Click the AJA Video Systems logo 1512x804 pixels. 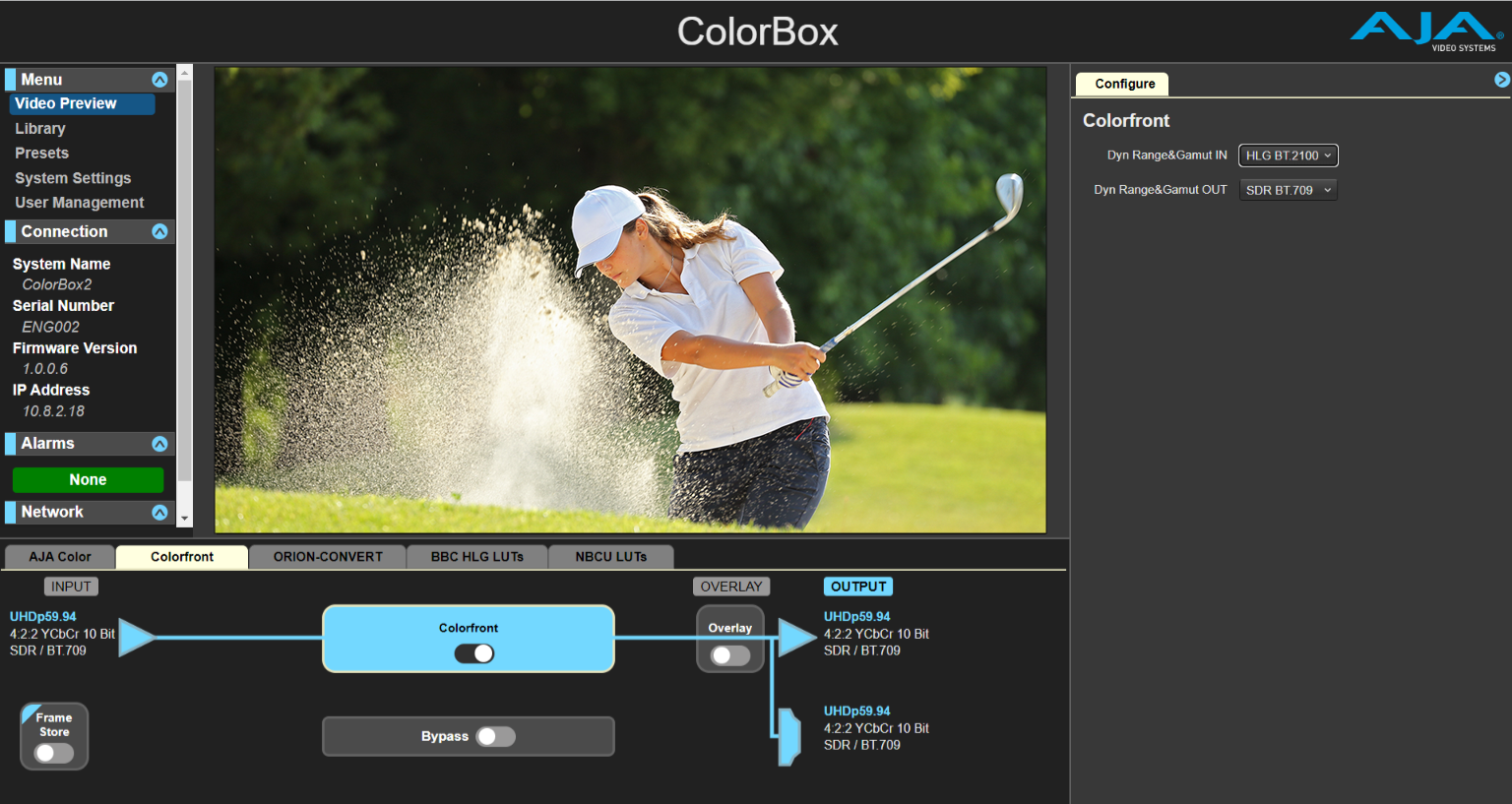[x=1426, y=31]
